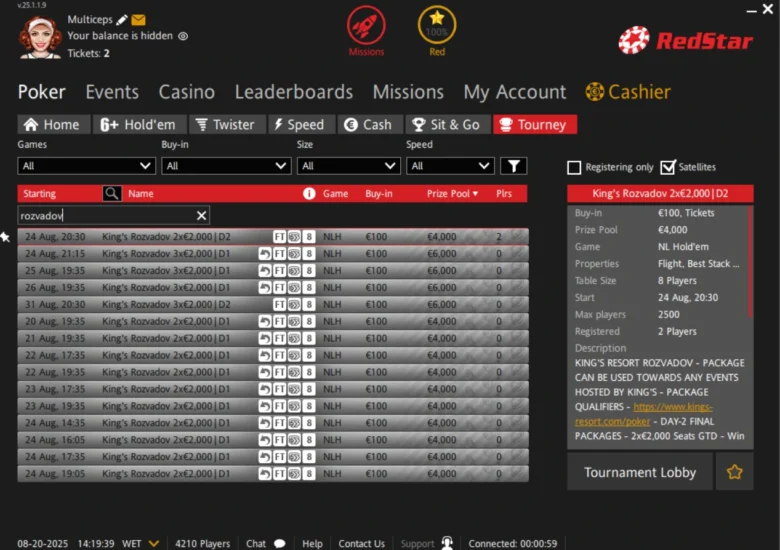The image size is (780, 550).
Task: Switch to the Home tab
Action: point(54,124)
